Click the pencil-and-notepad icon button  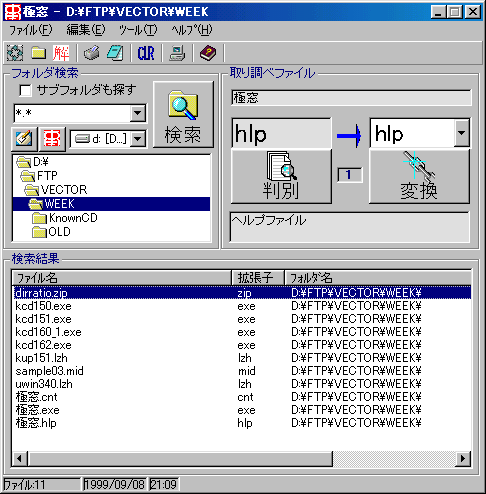(x=24, y=138)
